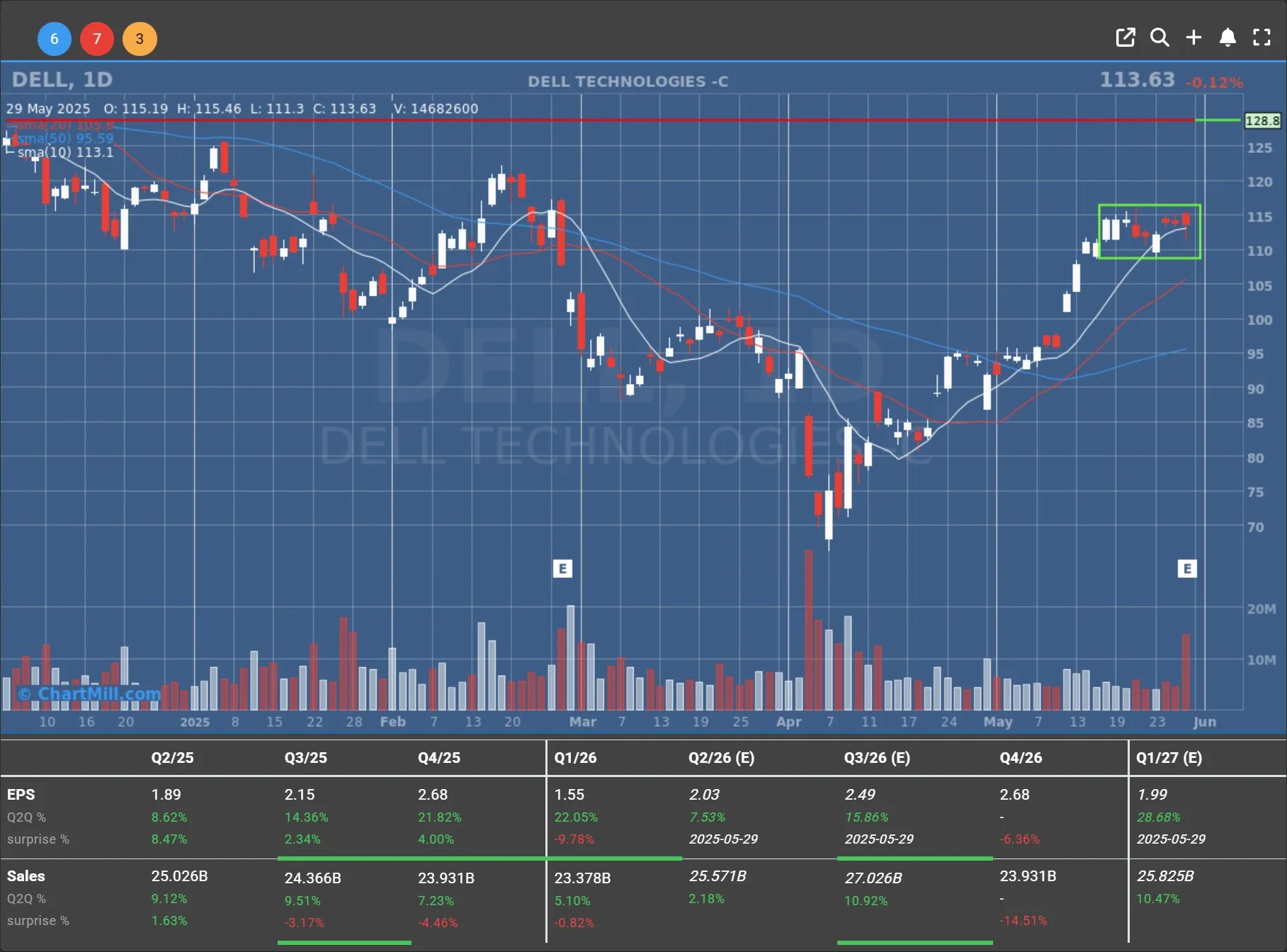Click the -0.12% change value
The width and height of the screenshot is (1287, 952).
[x=1214, y=83]
